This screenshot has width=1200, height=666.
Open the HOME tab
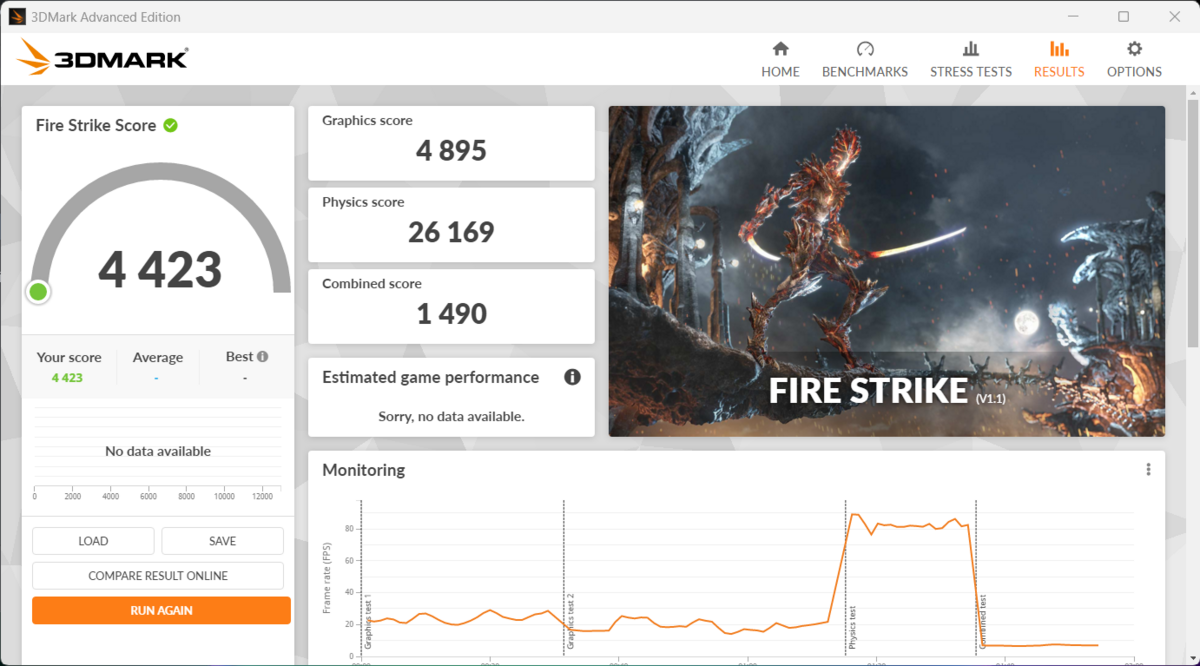[780, 60]
